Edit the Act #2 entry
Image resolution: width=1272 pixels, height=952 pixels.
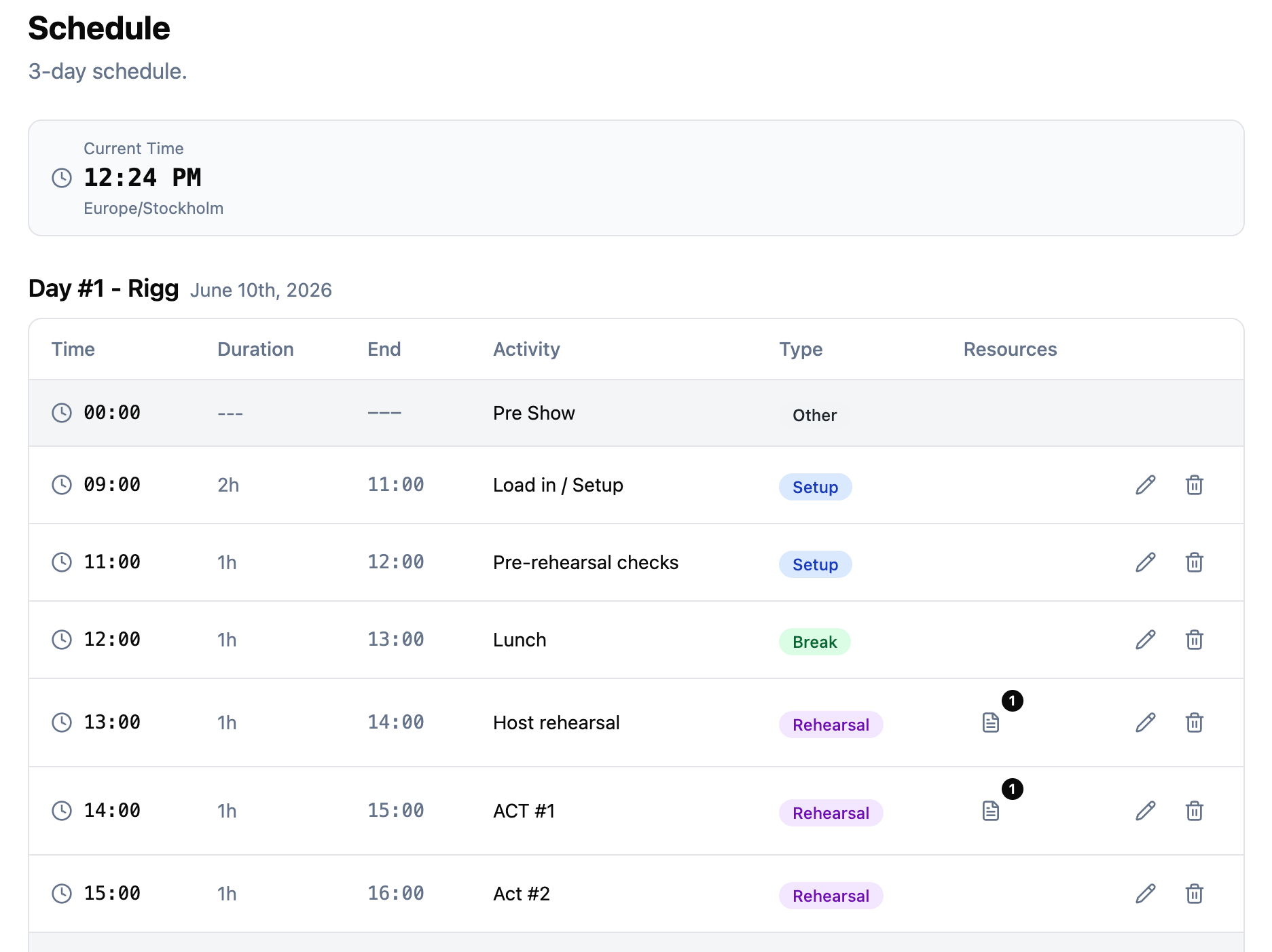tap(1146, 894)
